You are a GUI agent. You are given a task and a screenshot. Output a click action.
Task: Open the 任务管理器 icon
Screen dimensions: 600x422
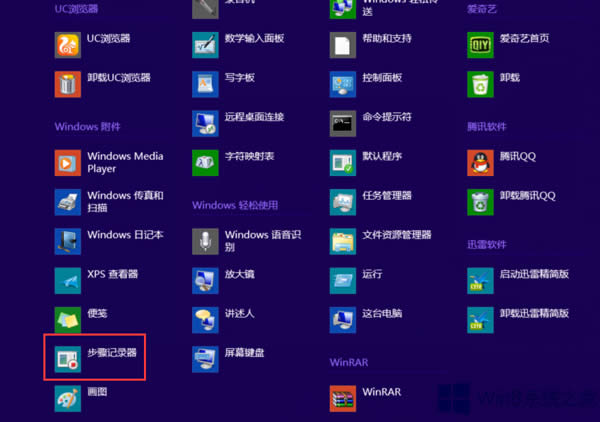pos(343,202)
